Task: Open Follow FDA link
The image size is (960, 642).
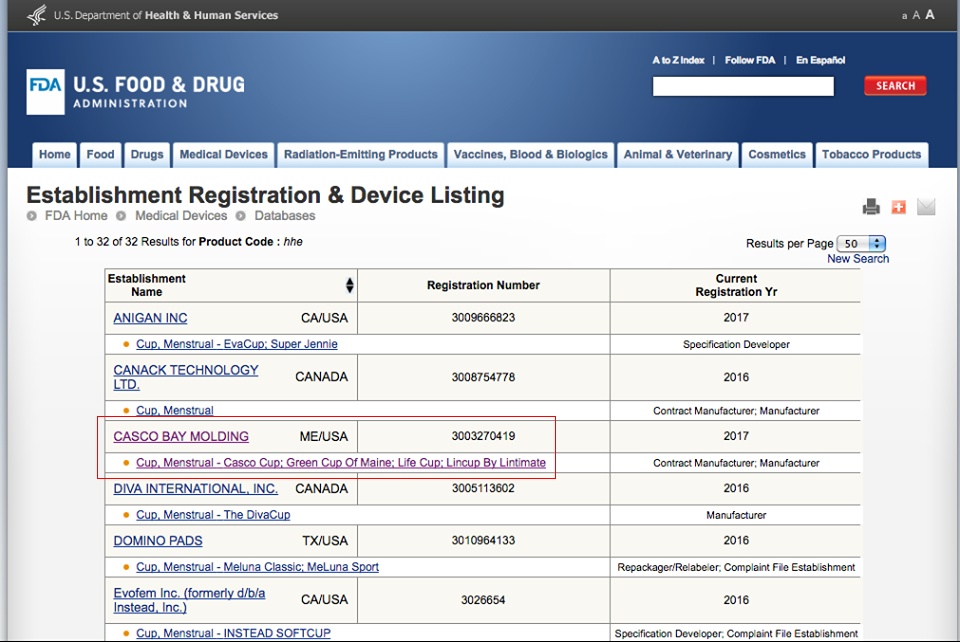Action: (x=750, y=60)
